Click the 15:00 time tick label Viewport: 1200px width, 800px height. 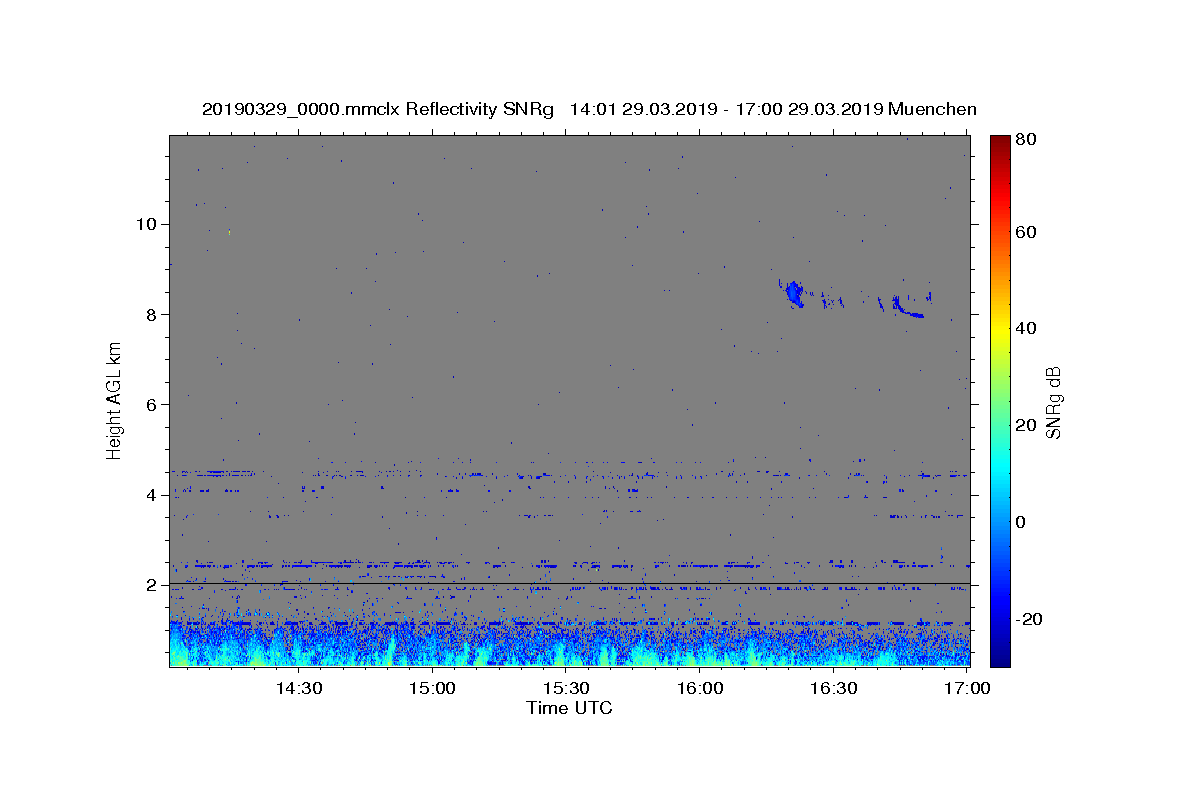432,689
